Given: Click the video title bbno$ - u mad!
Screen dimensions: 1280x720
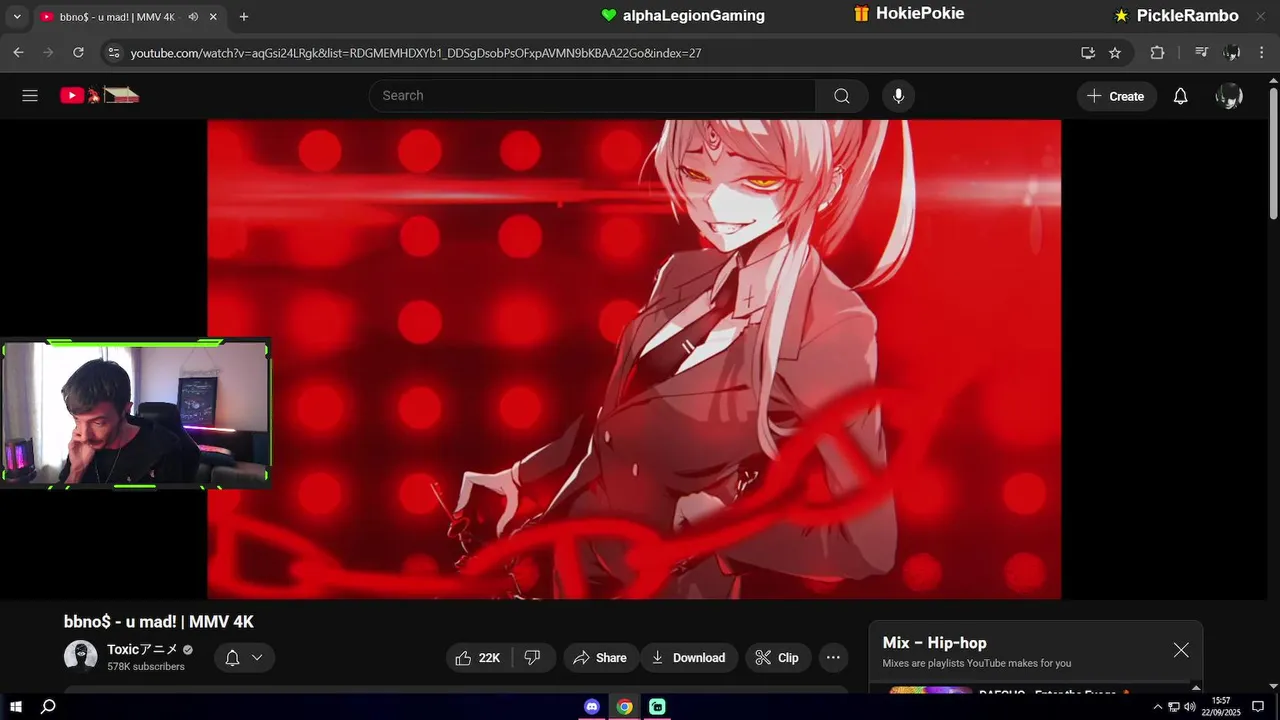Looking at the screenshot, I should (x=159, y=622).
